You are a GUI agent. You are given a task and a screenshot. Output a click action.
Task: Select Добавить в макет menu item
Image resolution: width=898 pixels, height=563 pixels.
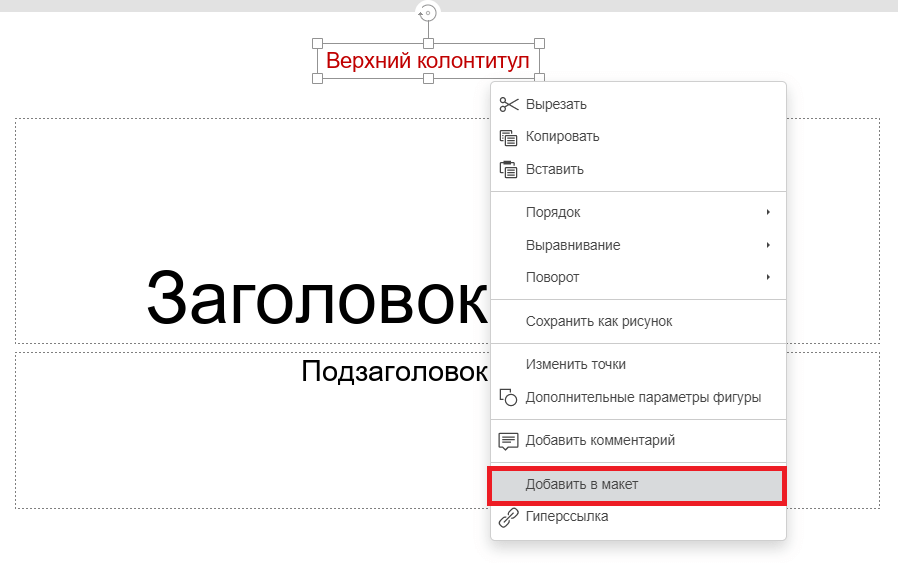pyautogui.click(x=581, y=484)
